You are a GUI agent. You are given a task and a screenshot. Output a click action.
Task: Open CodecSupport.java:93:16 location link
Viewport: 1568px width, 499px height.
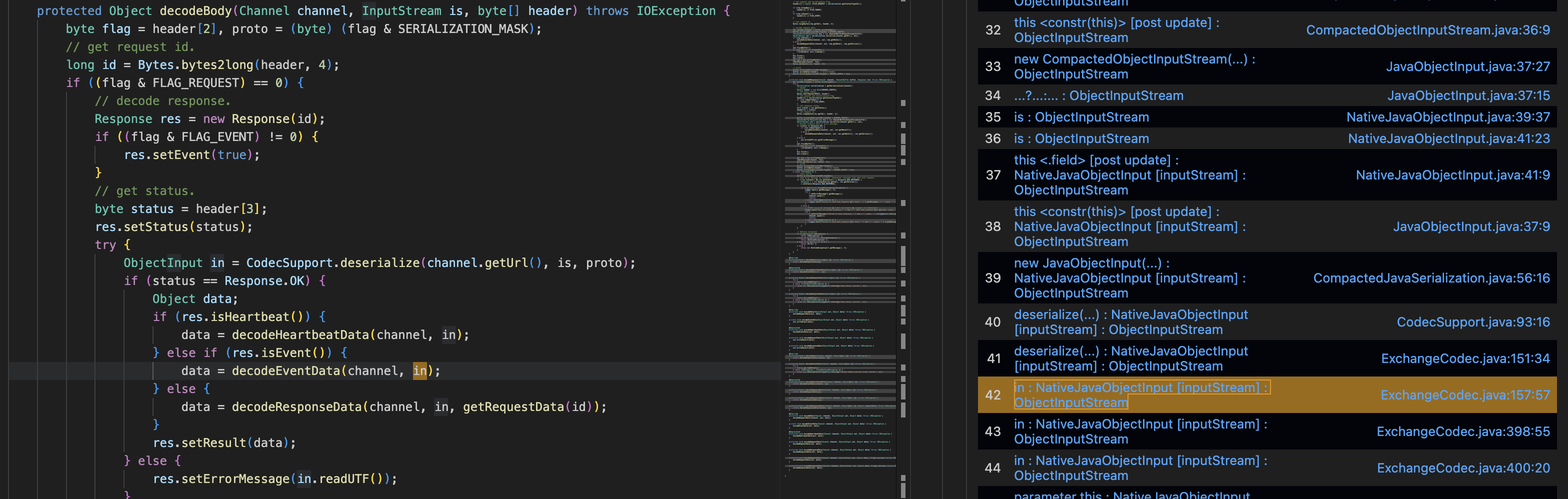1473,322
